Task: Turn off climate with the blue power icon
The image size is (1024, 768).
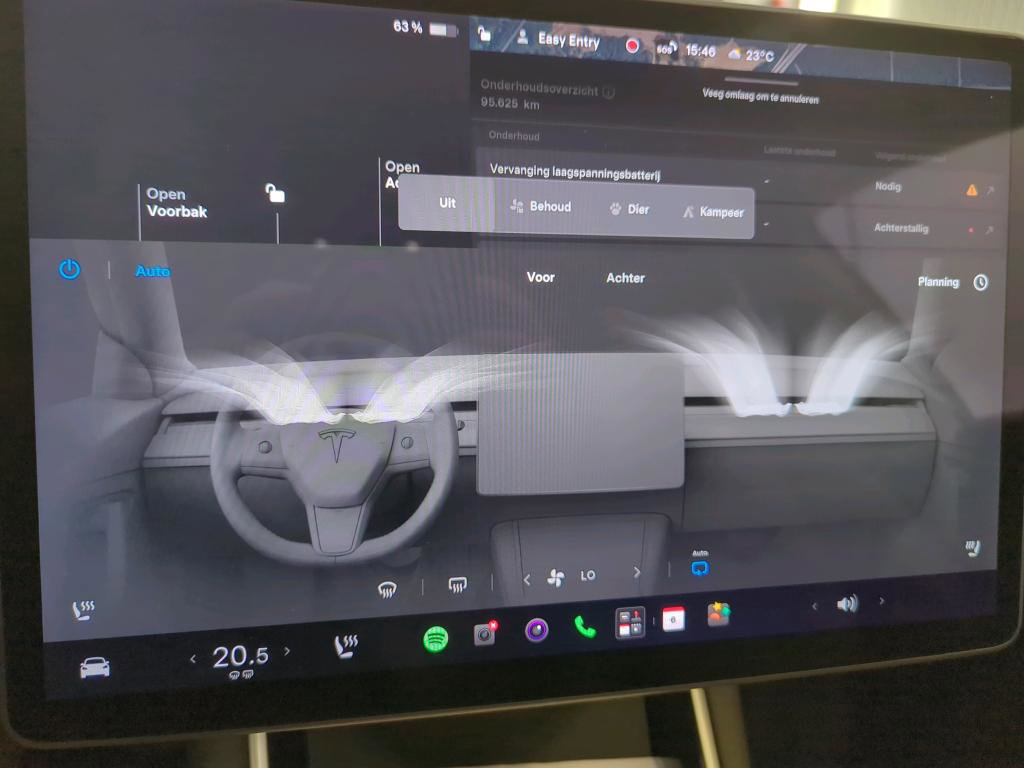Action: pyautogui.click(x=70, y=269)
